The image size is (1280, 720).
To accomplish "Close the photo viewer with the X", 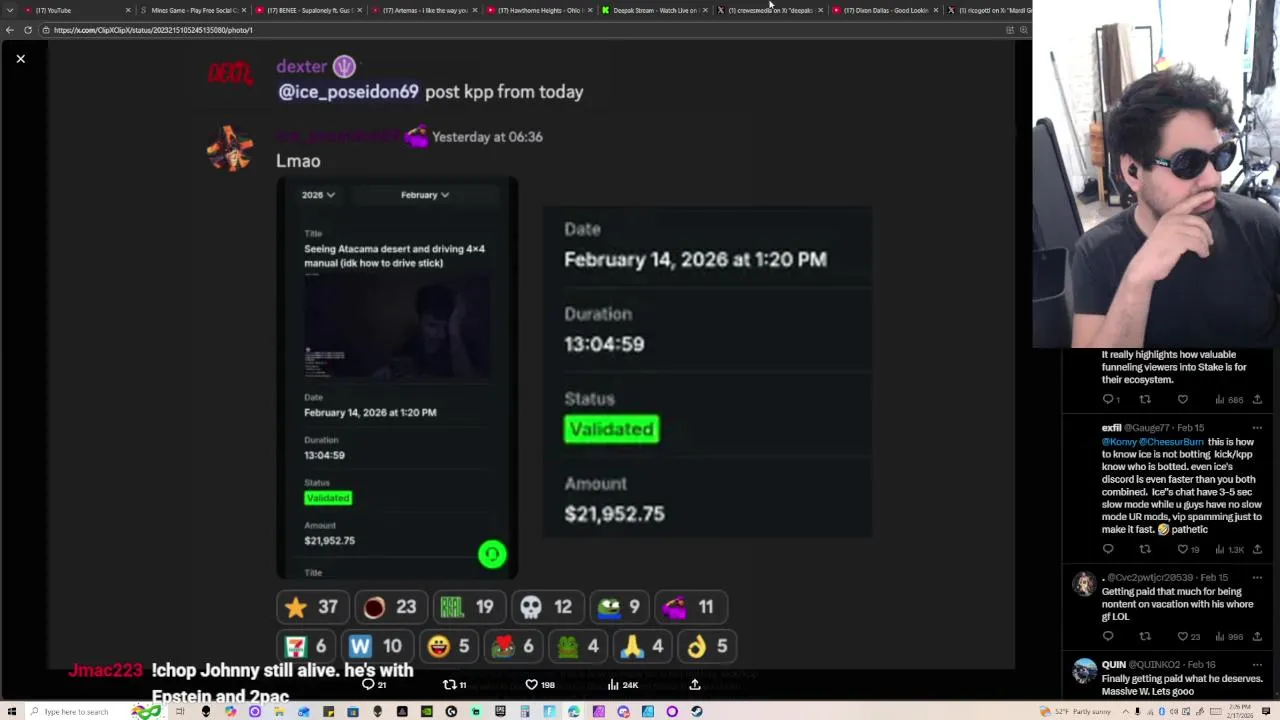I will pyautogui.click(x=20, y=59).
